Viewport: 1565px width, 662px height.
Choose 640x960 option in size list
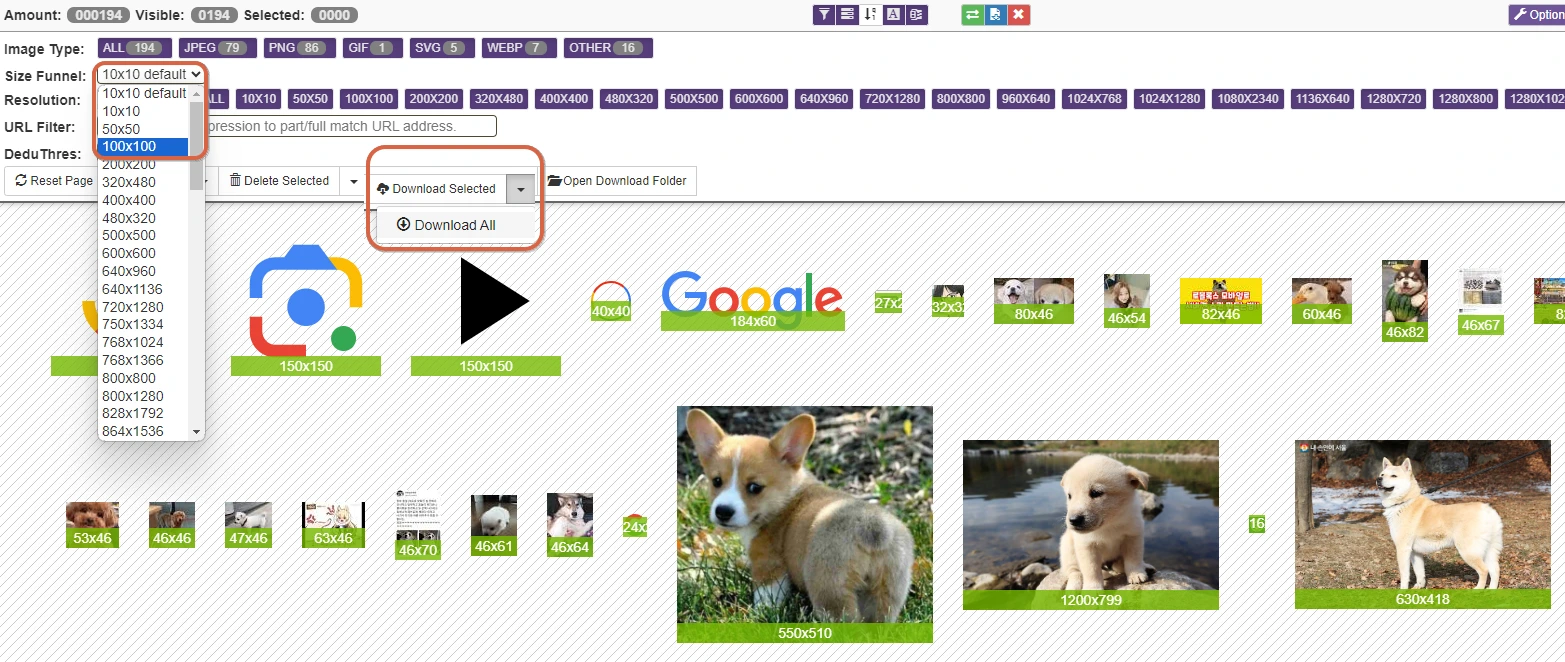[144, 271]
